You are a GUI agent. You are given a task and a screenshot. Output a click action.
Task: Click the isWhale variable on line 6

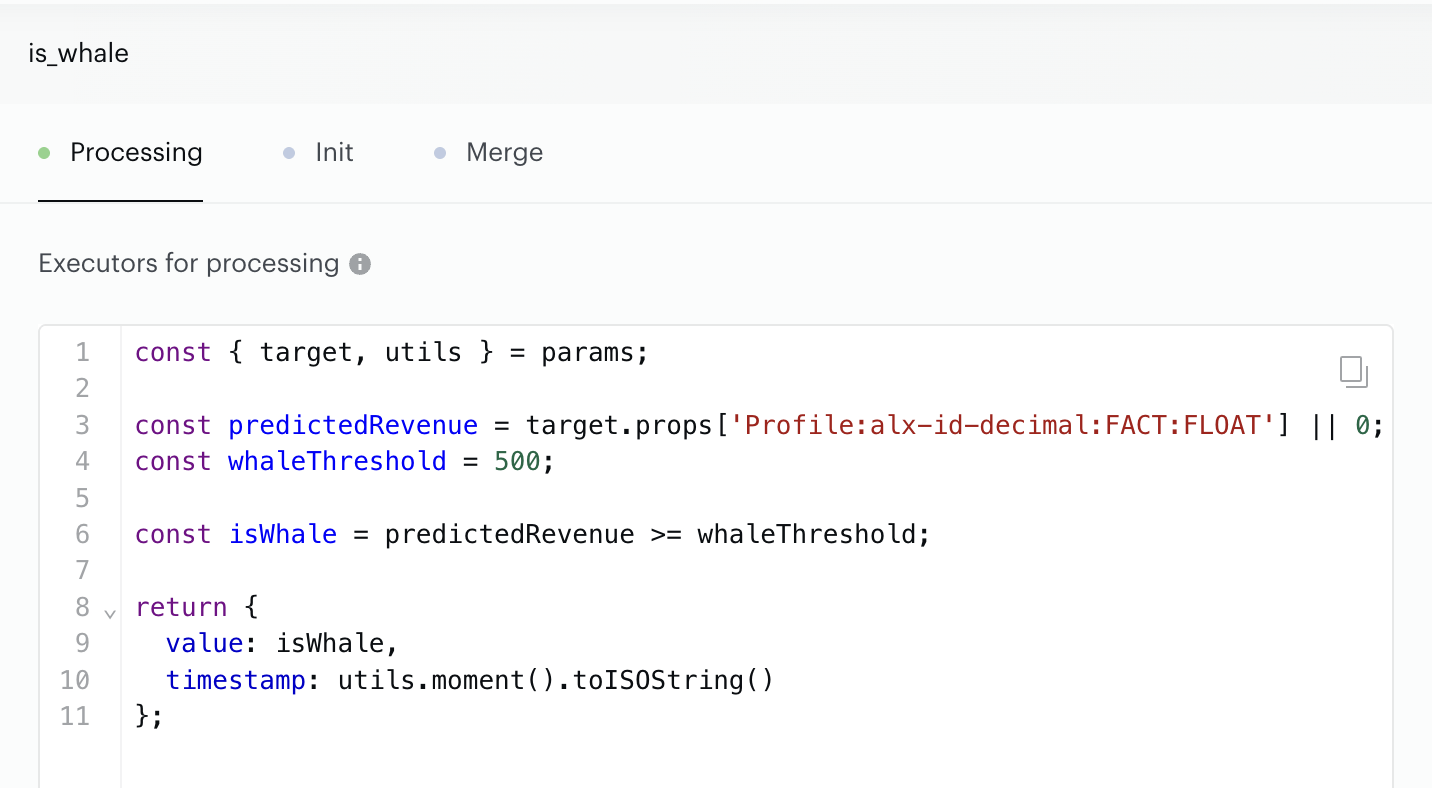283,534
